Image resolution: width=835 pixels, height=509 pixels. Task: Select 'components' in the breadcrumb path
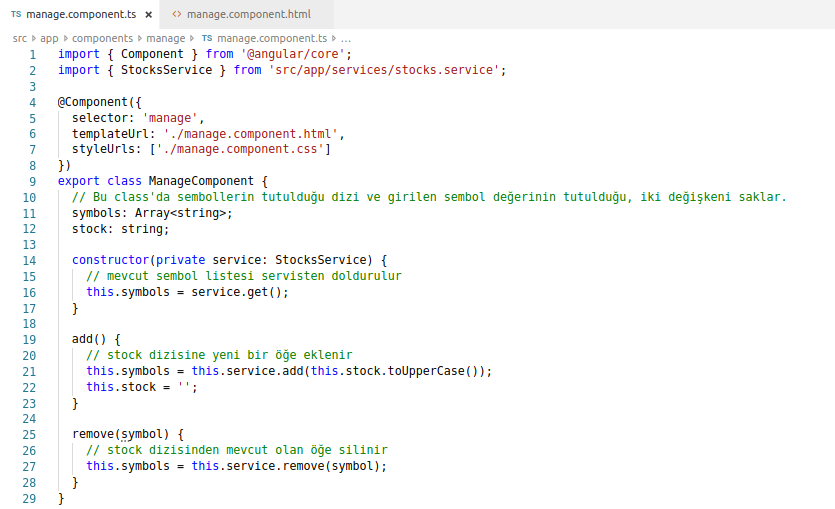[x=102, y=38]
